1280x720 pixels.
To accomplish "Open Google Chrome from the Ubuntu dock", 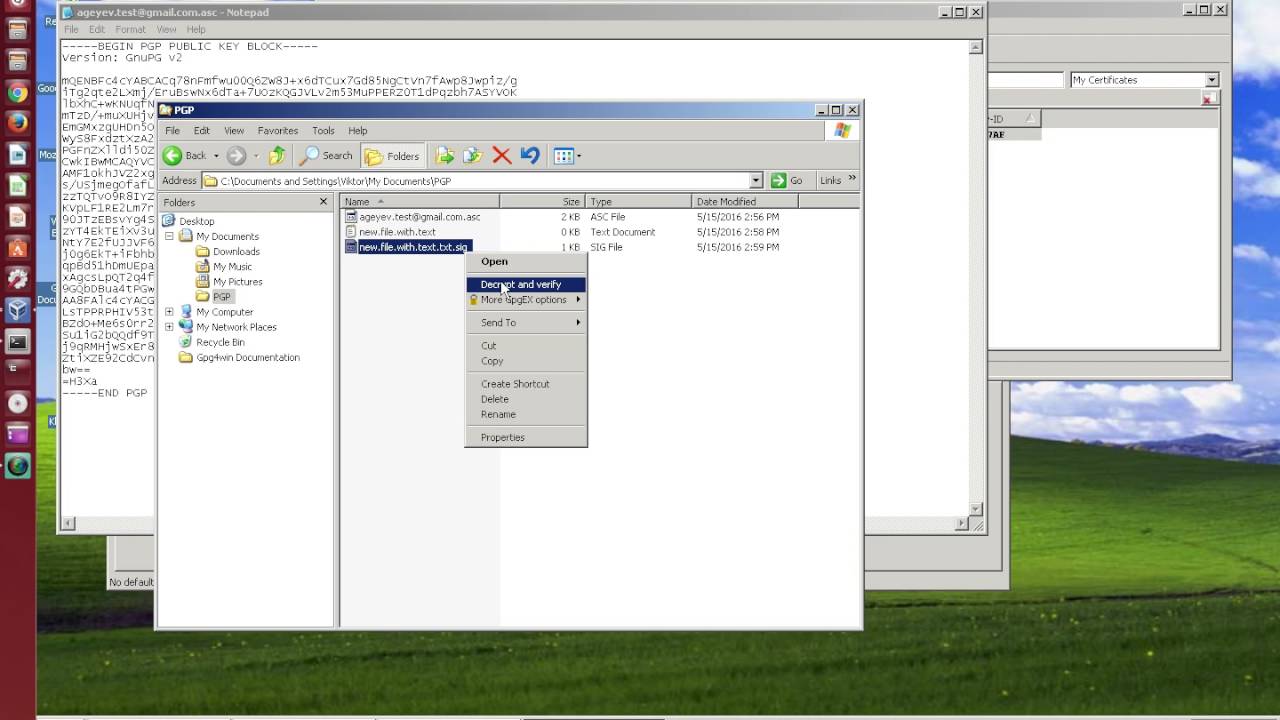I will click(x=17, y=93).
